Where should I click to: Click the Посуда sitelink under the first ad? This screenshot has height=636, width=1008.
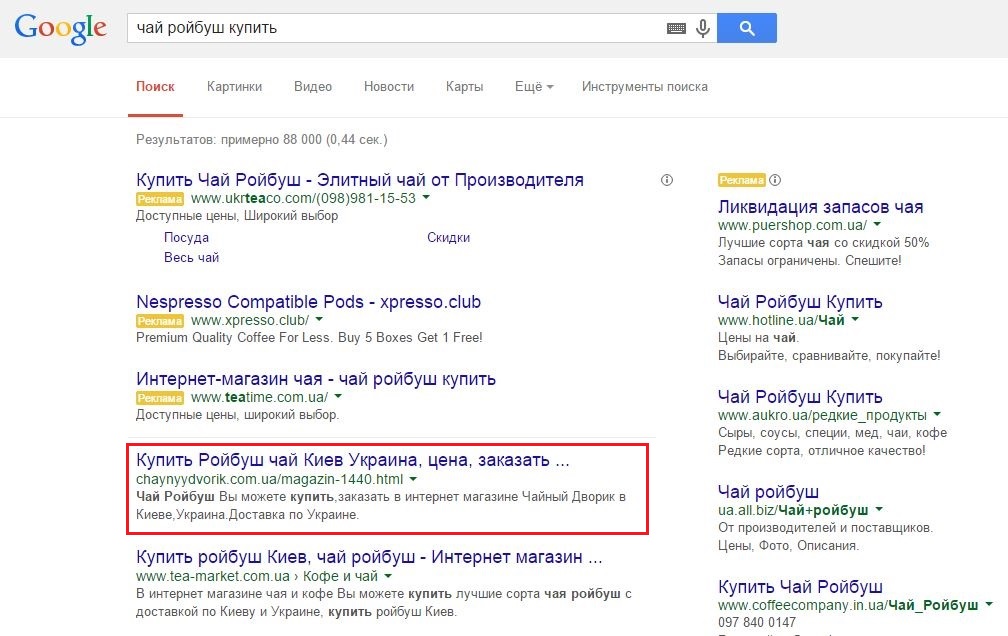(188, 237)
